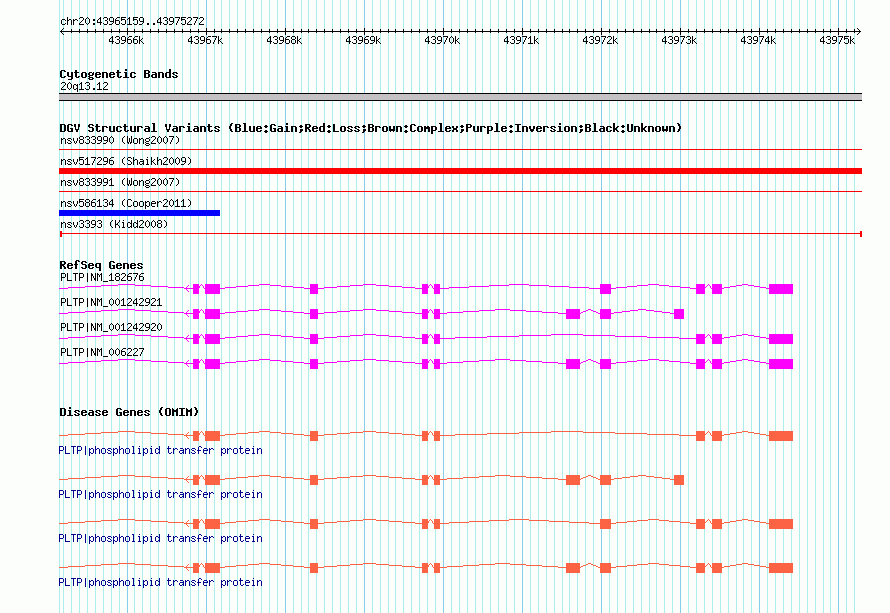Open the nsv833991 (Wong2007) variant label
This screenshot has width=890, height=613.
tap(120, 182)
